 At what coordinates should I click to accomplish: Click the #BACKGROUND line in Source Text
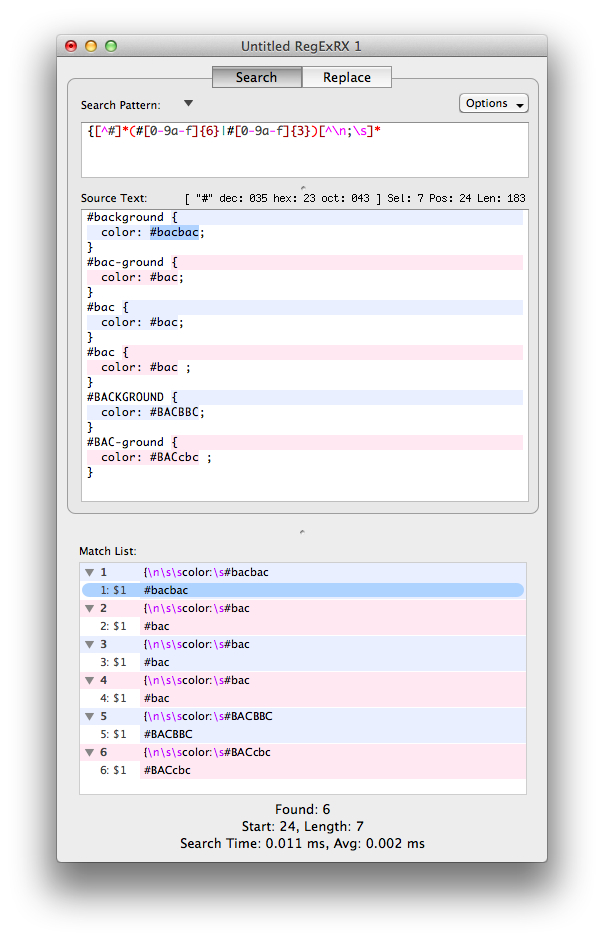(132, 397)
